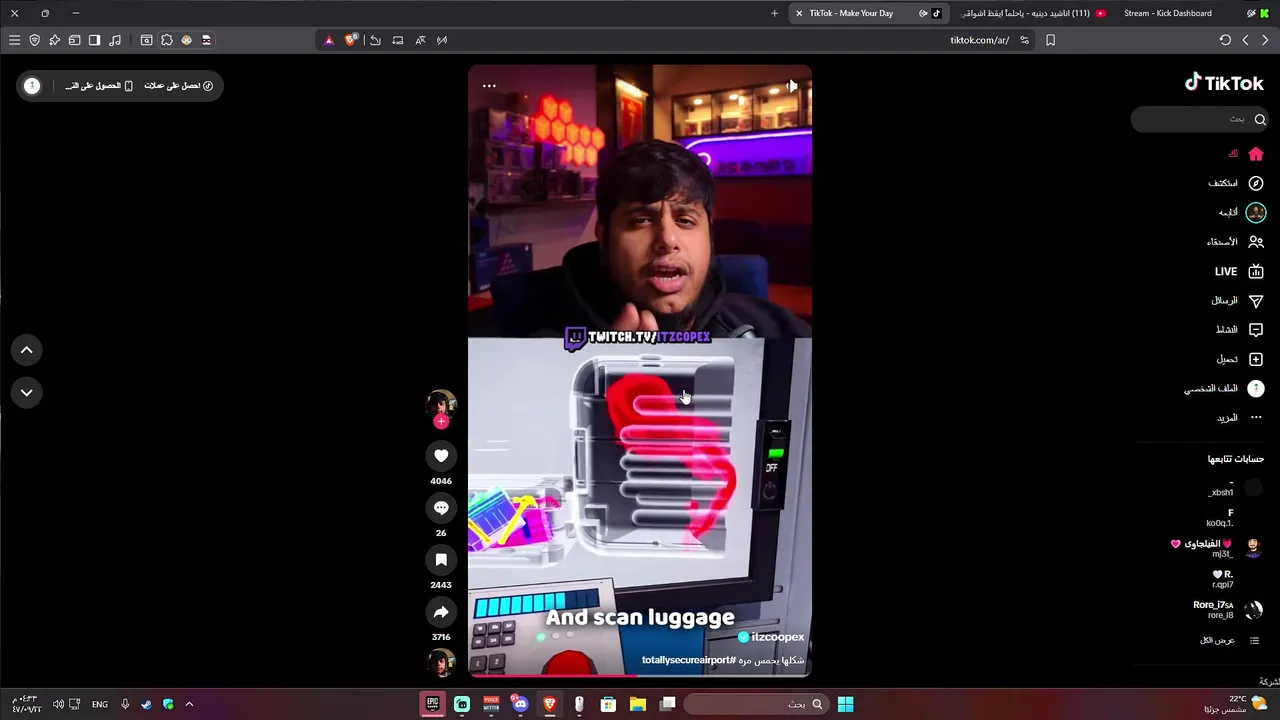Go to previous video with up chevron
Image resolution: width=1280 pixels, height=720 pixels.
(x=27, y=350)
